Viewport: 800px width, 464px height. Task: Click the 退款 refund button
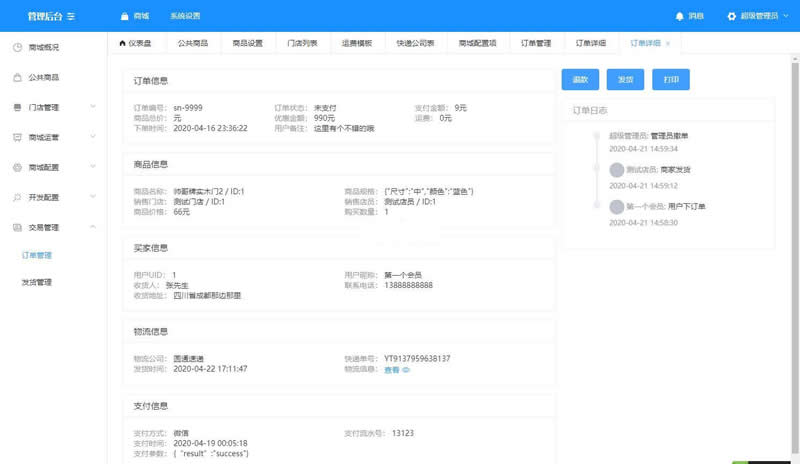[580, 80]
